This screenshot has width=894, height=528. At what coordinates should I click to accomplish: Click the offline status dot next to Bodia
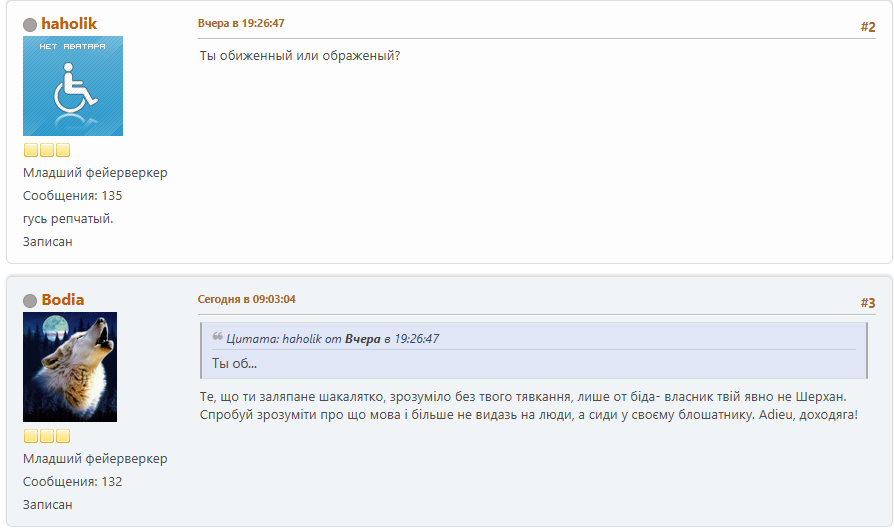point(30,300)
